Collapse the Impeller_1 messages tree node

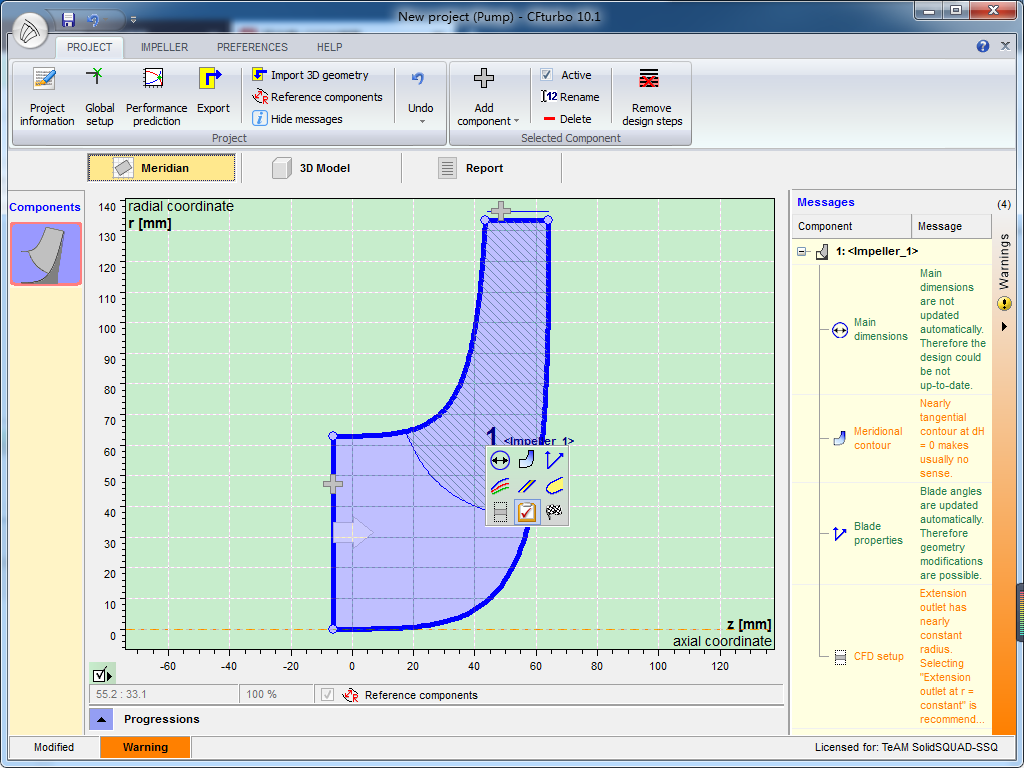[x=802, y=251]
